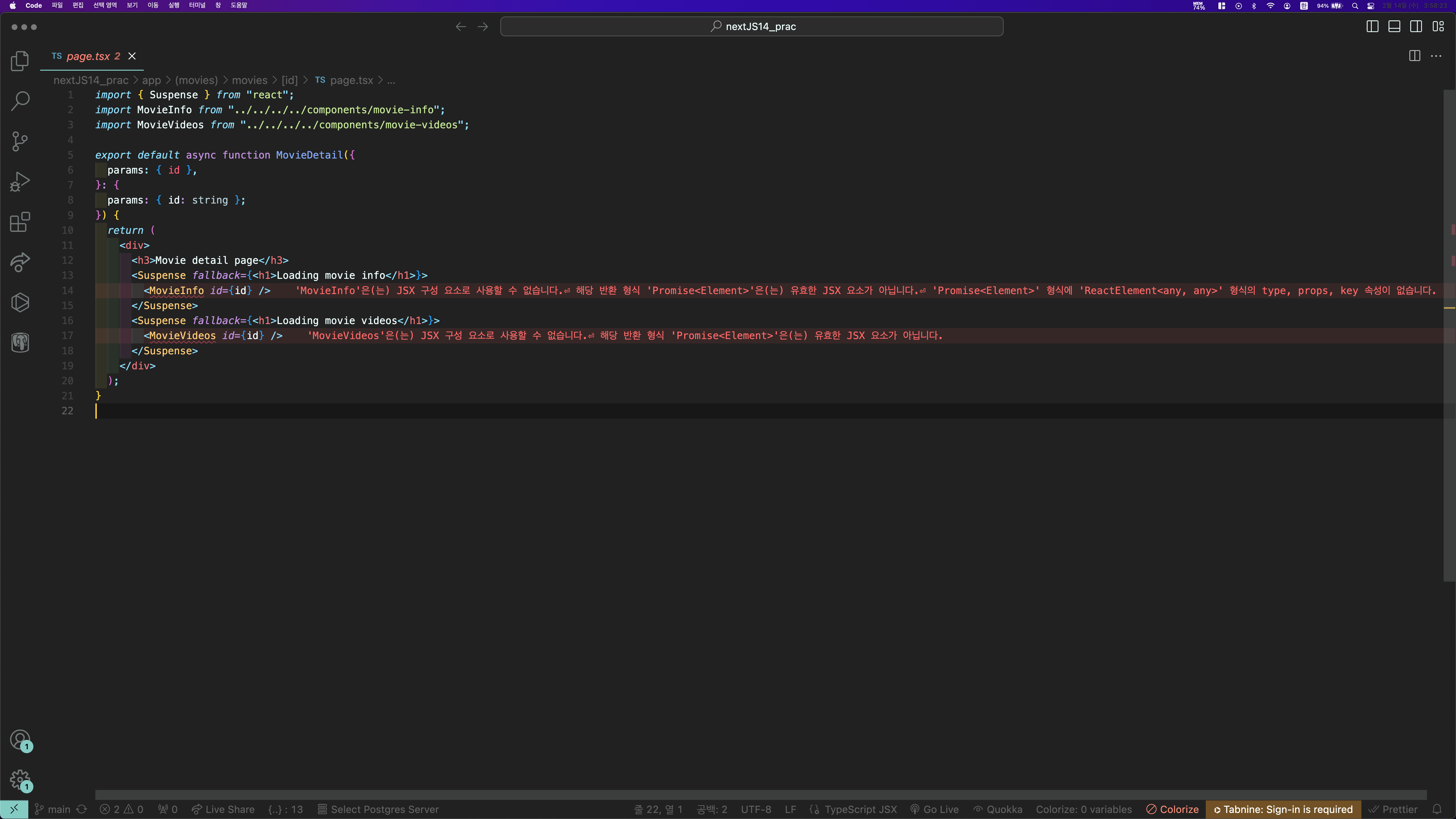Screen dimensions: 1456x819
Task: Open the 터미널 menu
Action: click(197, 6)
